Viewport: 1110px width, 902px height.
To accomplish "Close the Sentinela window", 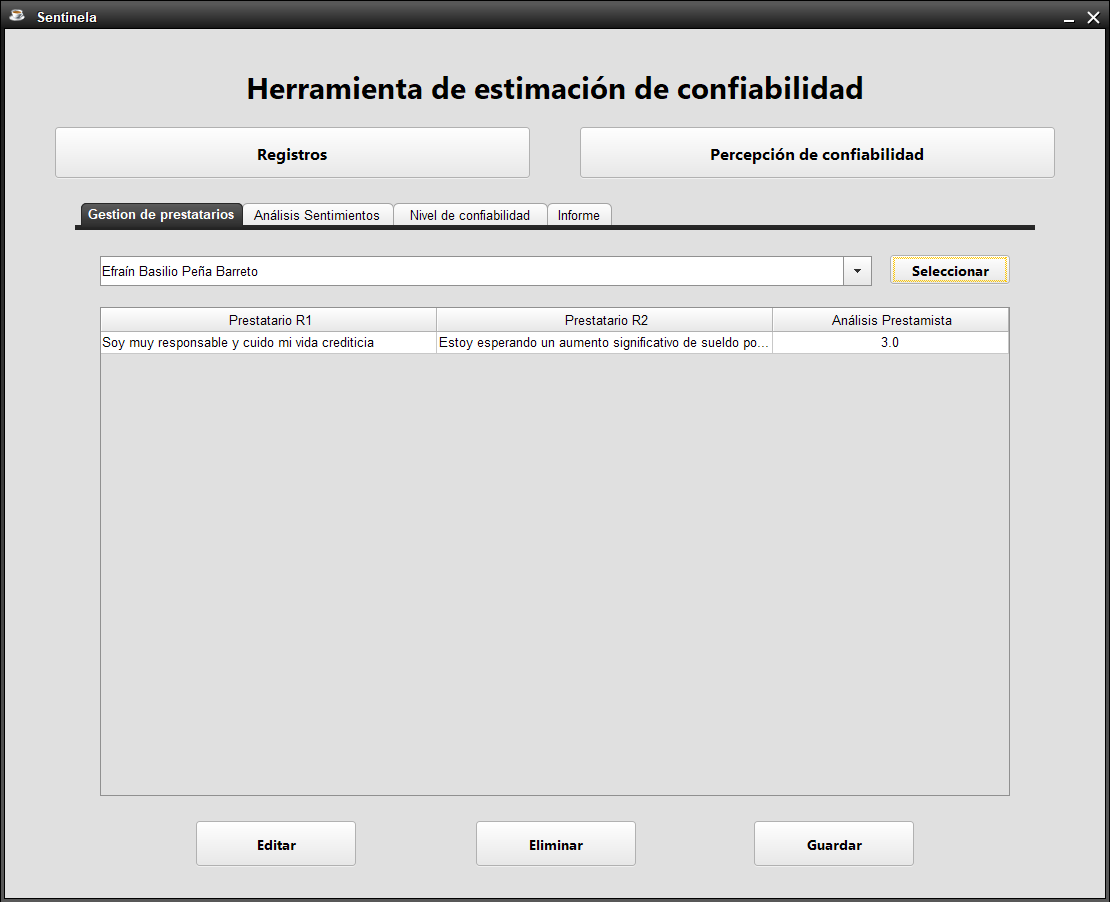I will click(x=1093, y=17).
